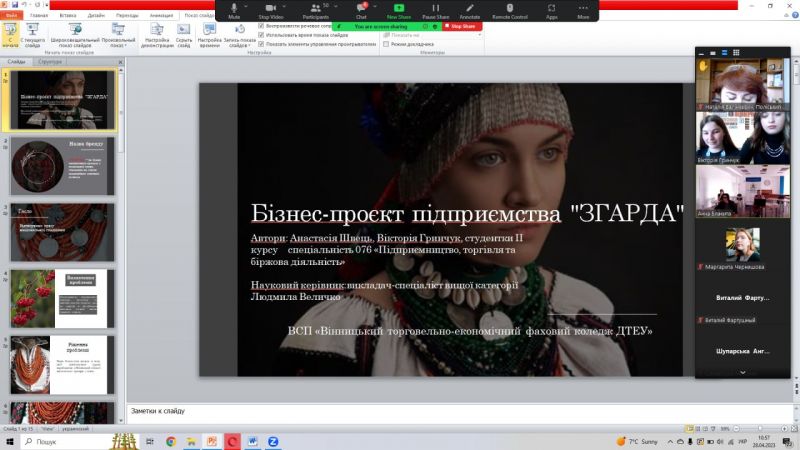
Task: Mute the microphone in Zoom toolbar
Action: coord(234,11)
